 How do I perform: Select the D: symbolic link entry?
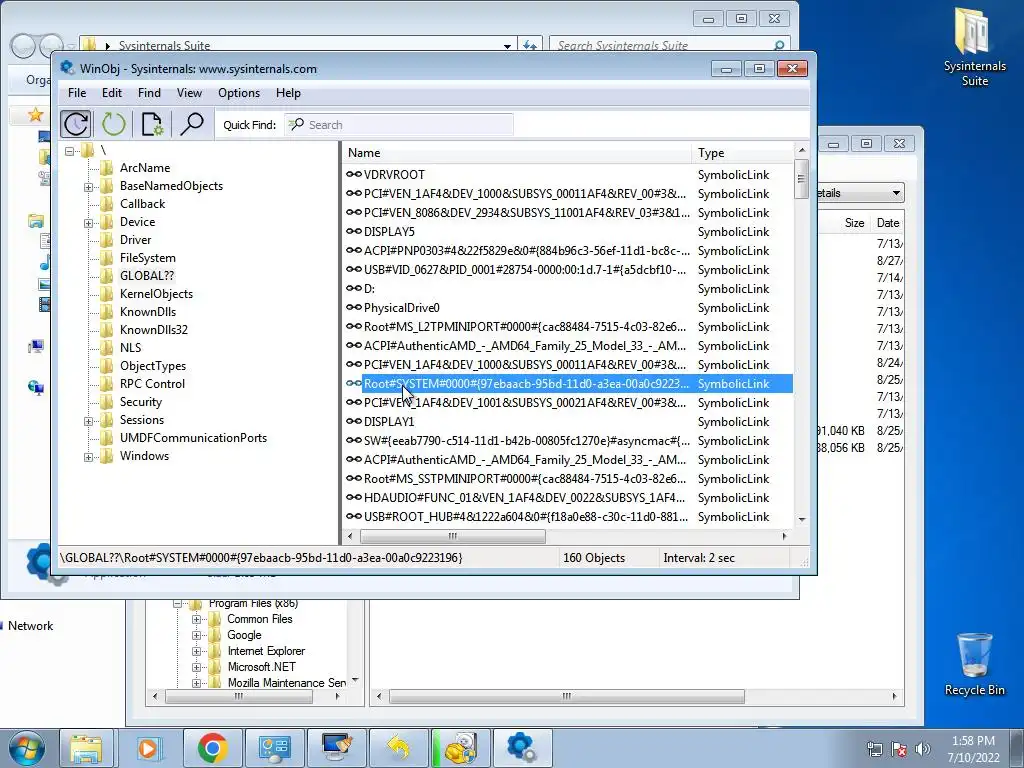point(568,289)
